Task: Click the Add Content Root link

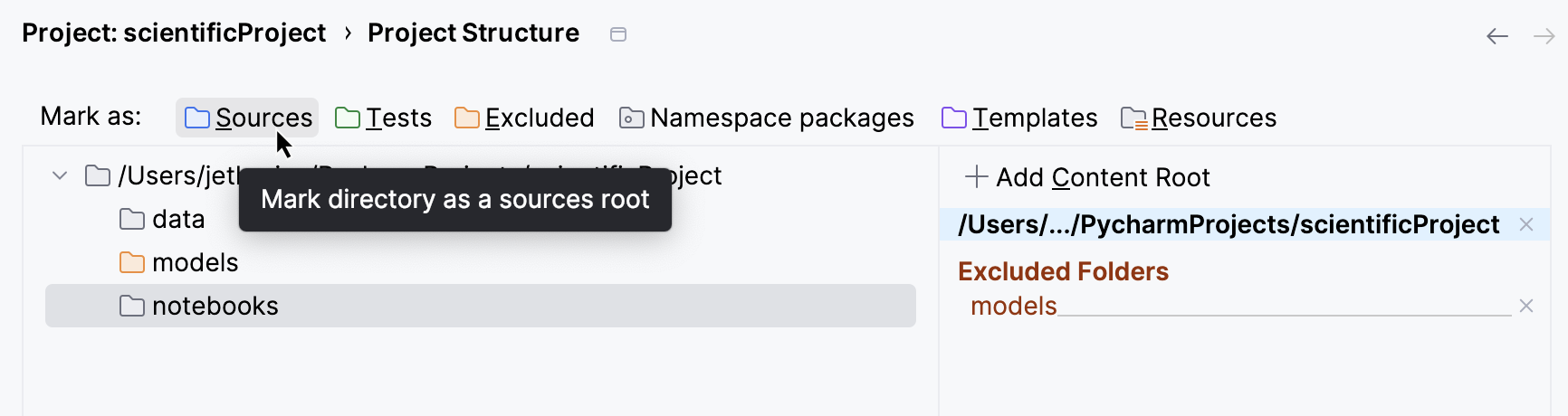Action: [x=1103, y=177]
